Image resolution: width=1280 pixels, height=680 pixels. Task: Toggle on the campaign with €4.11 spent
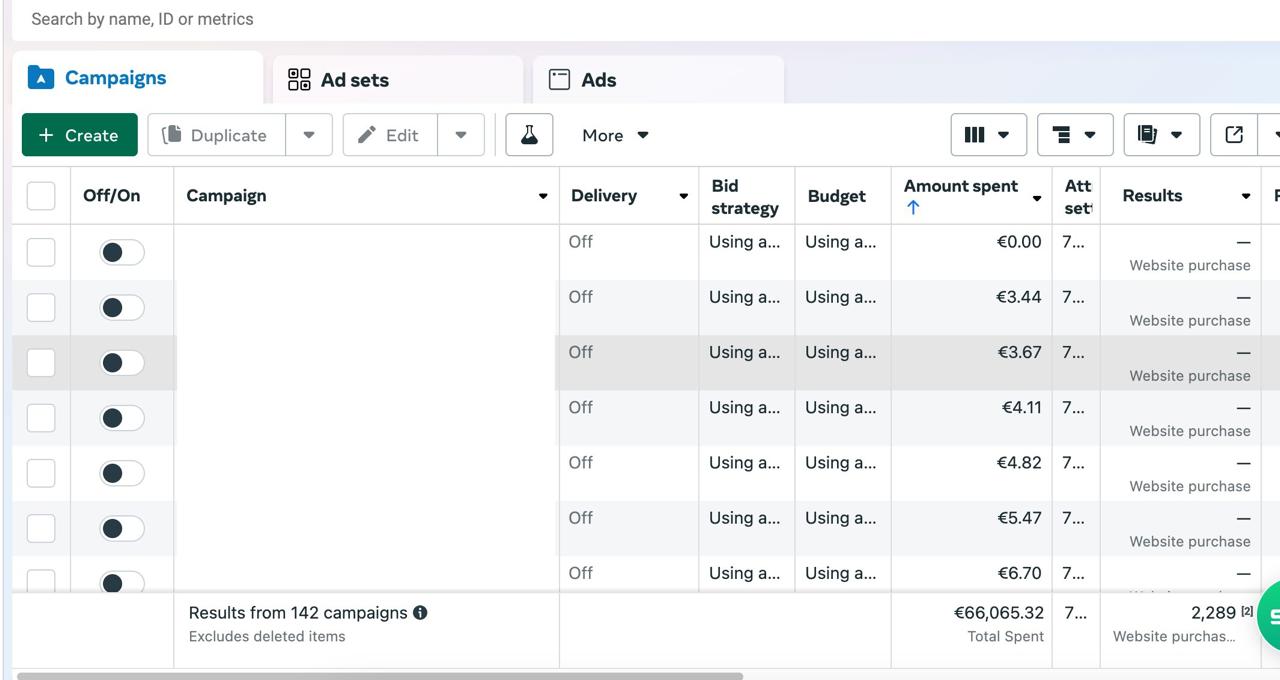(122, 418)
